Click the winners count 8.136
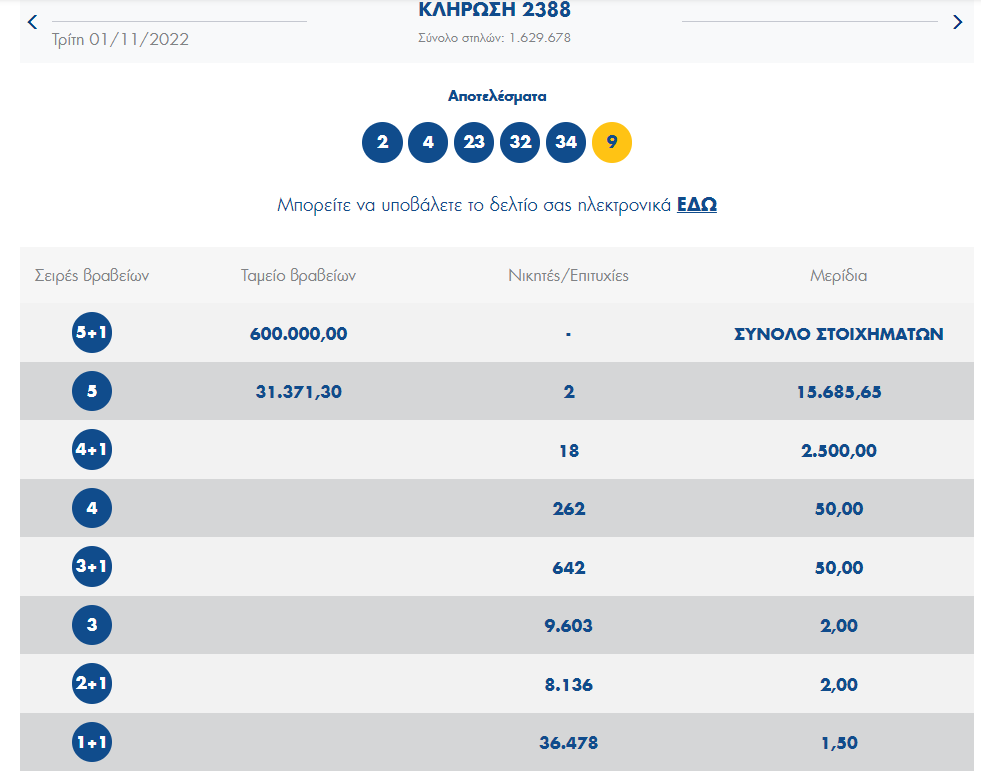Viewport: 981px width, 784px height. coord(568,685)
